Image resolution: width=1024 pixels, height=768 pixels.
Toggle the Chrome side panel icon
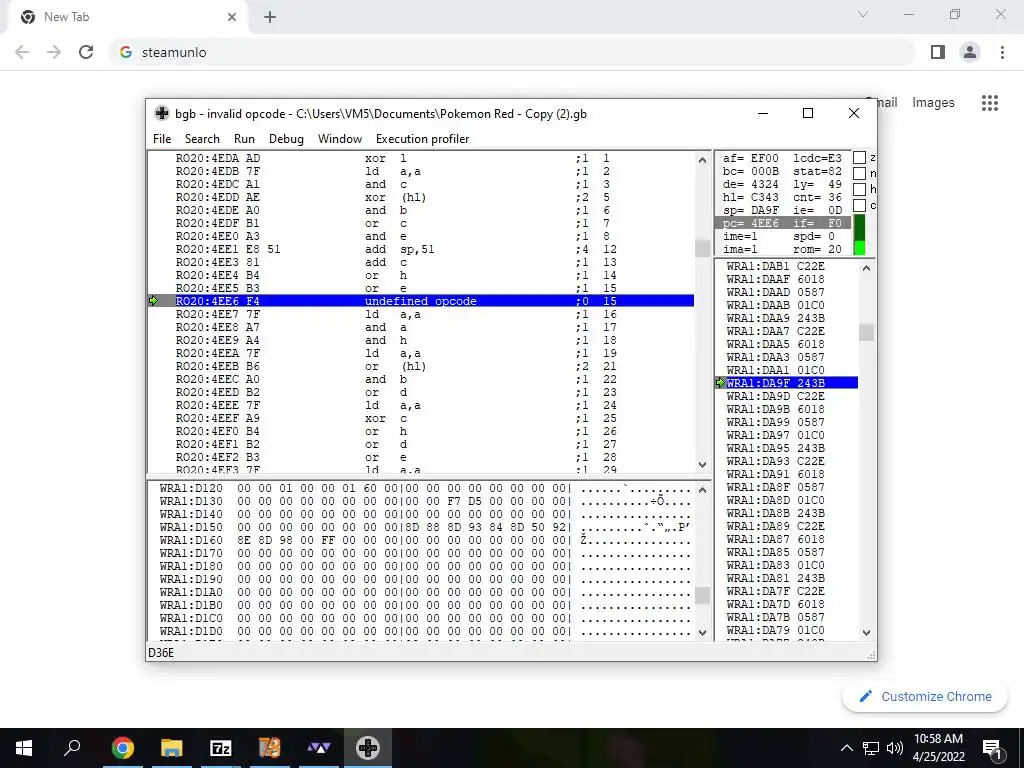pos(938,52)
